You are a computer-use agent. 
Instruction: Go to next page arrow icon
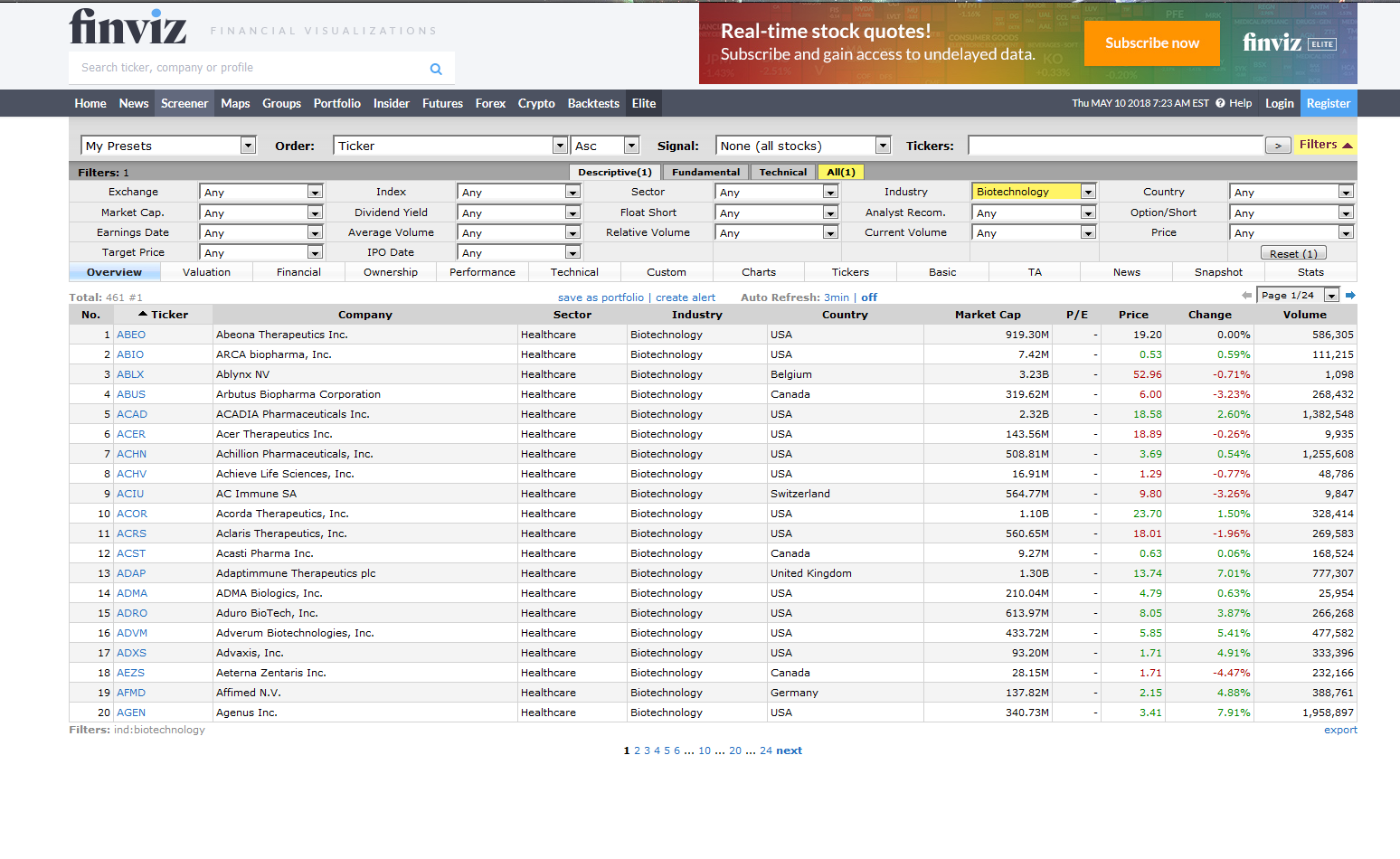pyautogui.click(x=1350, y=296)
